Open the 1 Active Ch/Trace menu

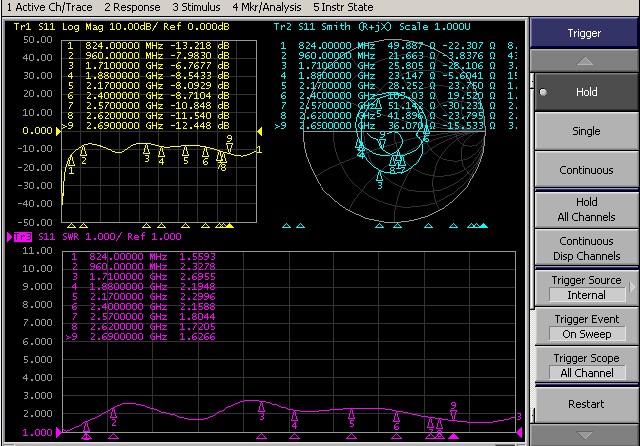tap(50, 7)
